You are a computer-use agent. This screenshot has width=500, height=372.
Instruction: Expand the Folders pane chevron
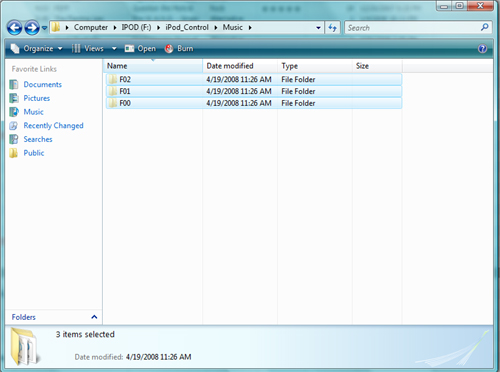pos(94,317)
